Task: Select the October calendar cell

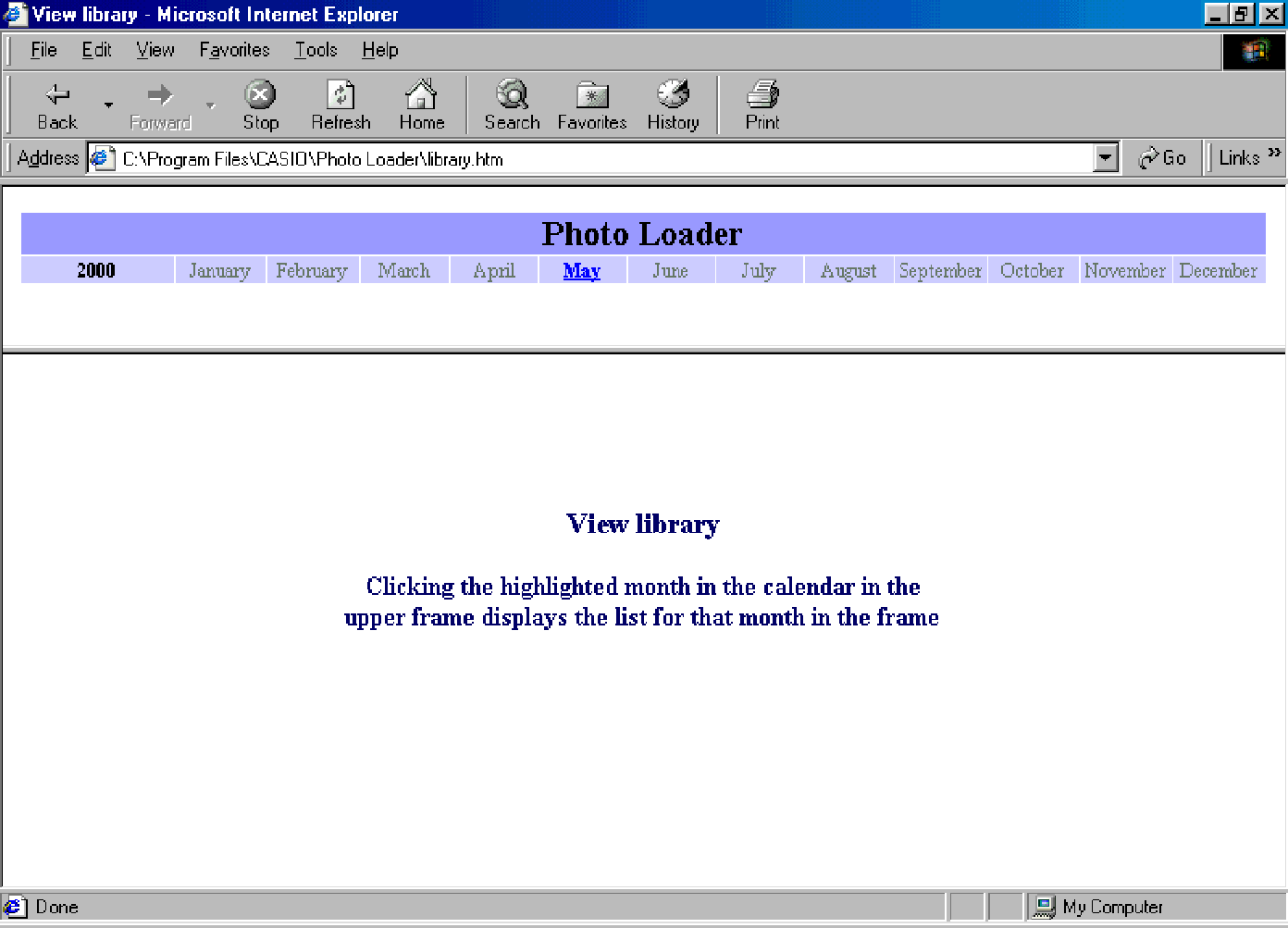Action: click(x=1033, y=270)
